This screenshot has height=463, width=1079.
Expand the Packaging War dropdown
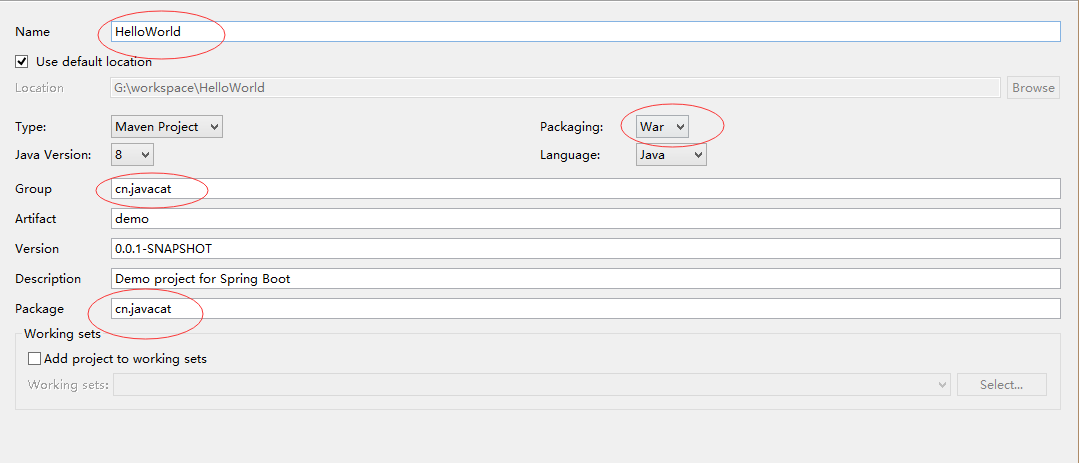[x=662, y=127]
